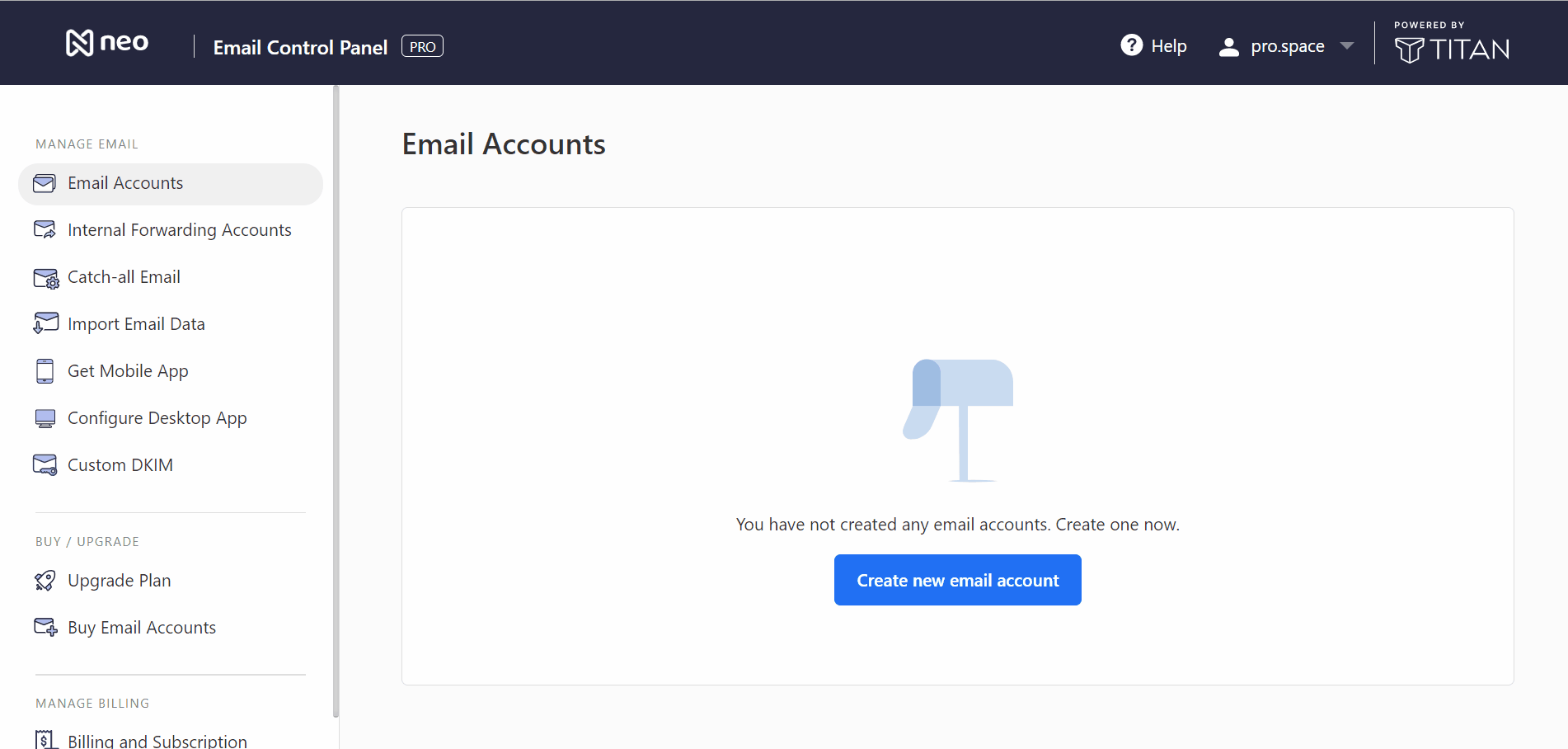The width and height of the screenshot is (1568, 749).
Task: Select the Get Mobile App phone icon
Action: 45,370
